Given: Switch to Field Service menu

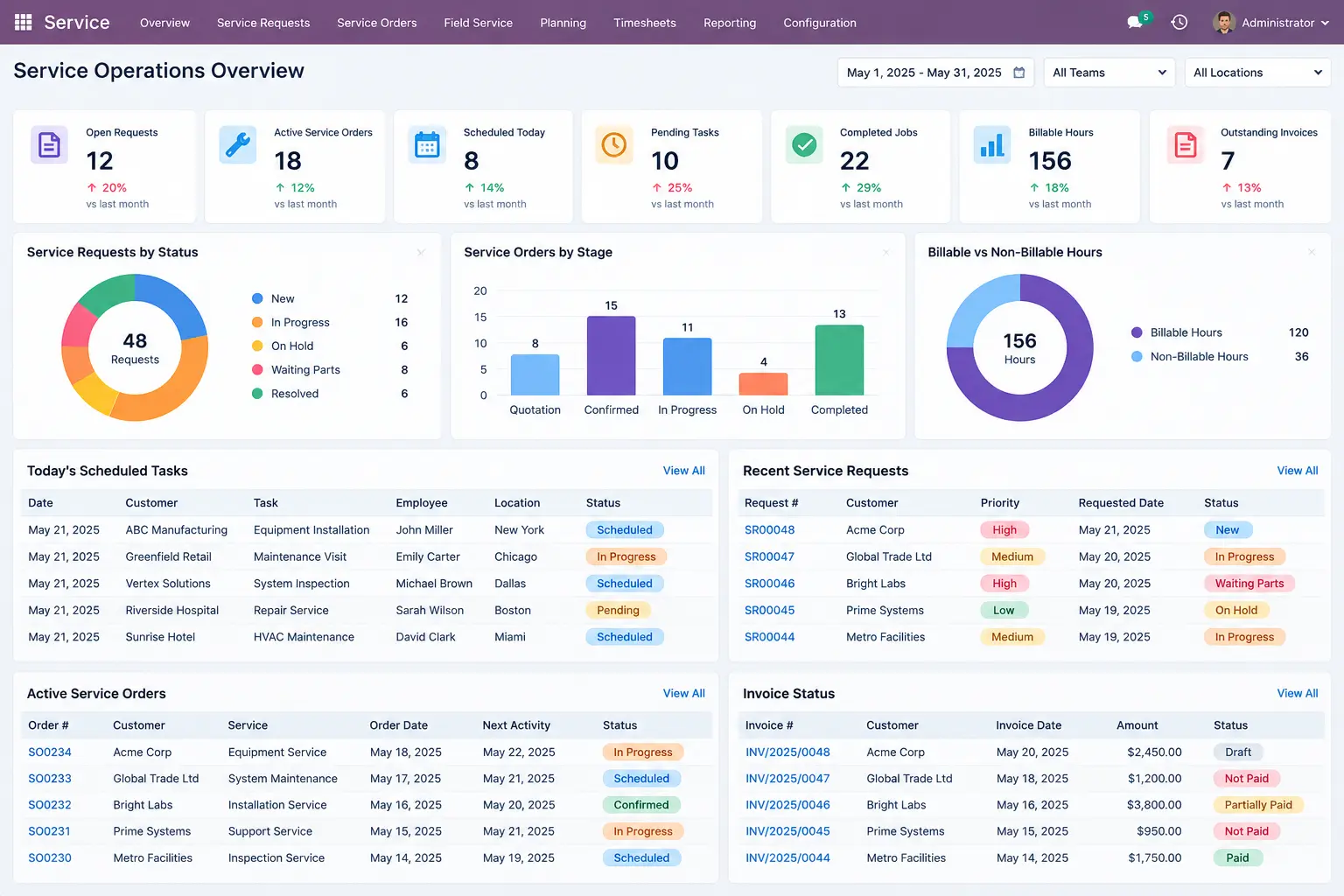Looking at the screenshot, I should coord(478,23).
